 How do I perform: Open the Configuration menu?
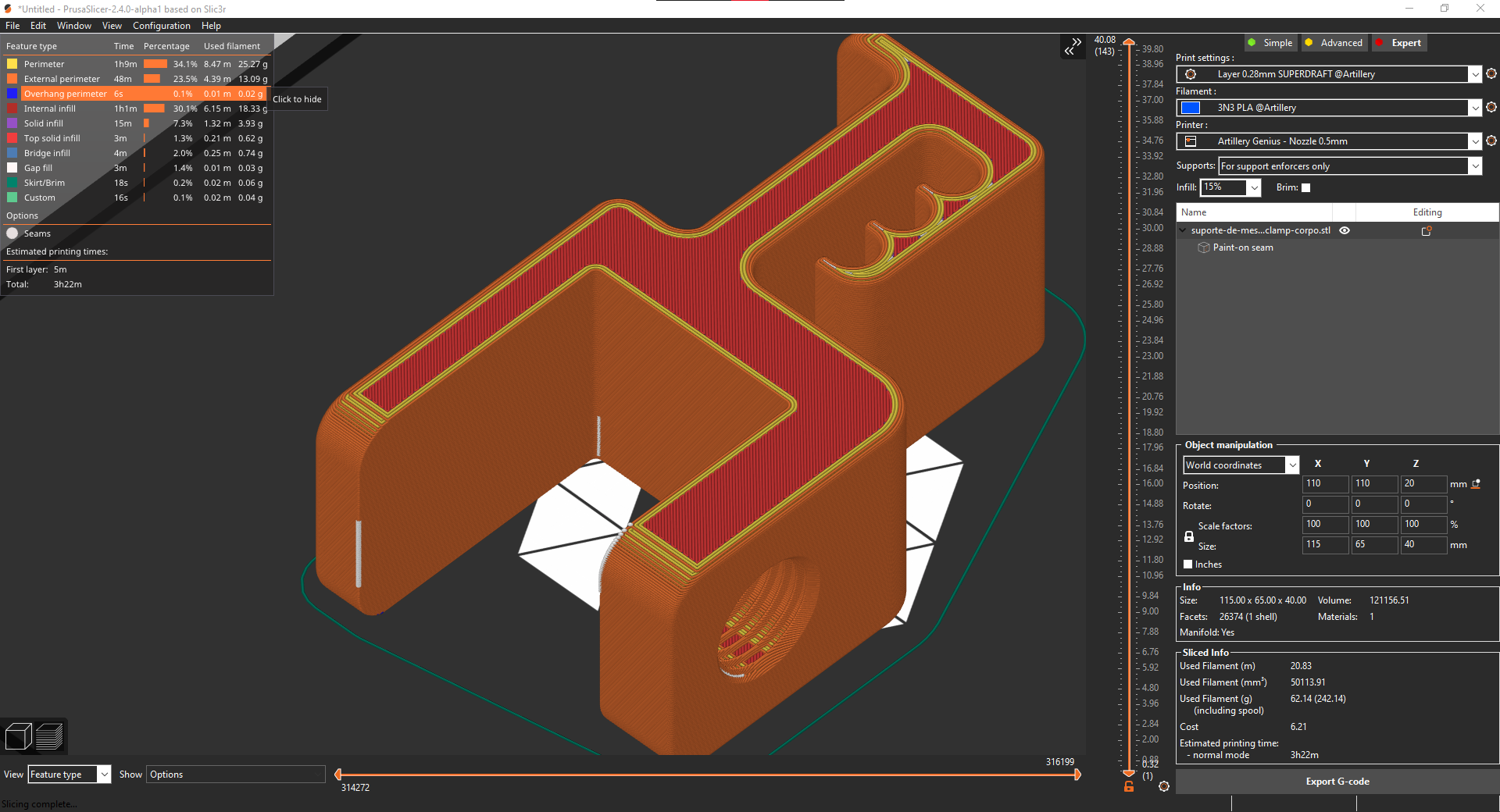(161, 26)
